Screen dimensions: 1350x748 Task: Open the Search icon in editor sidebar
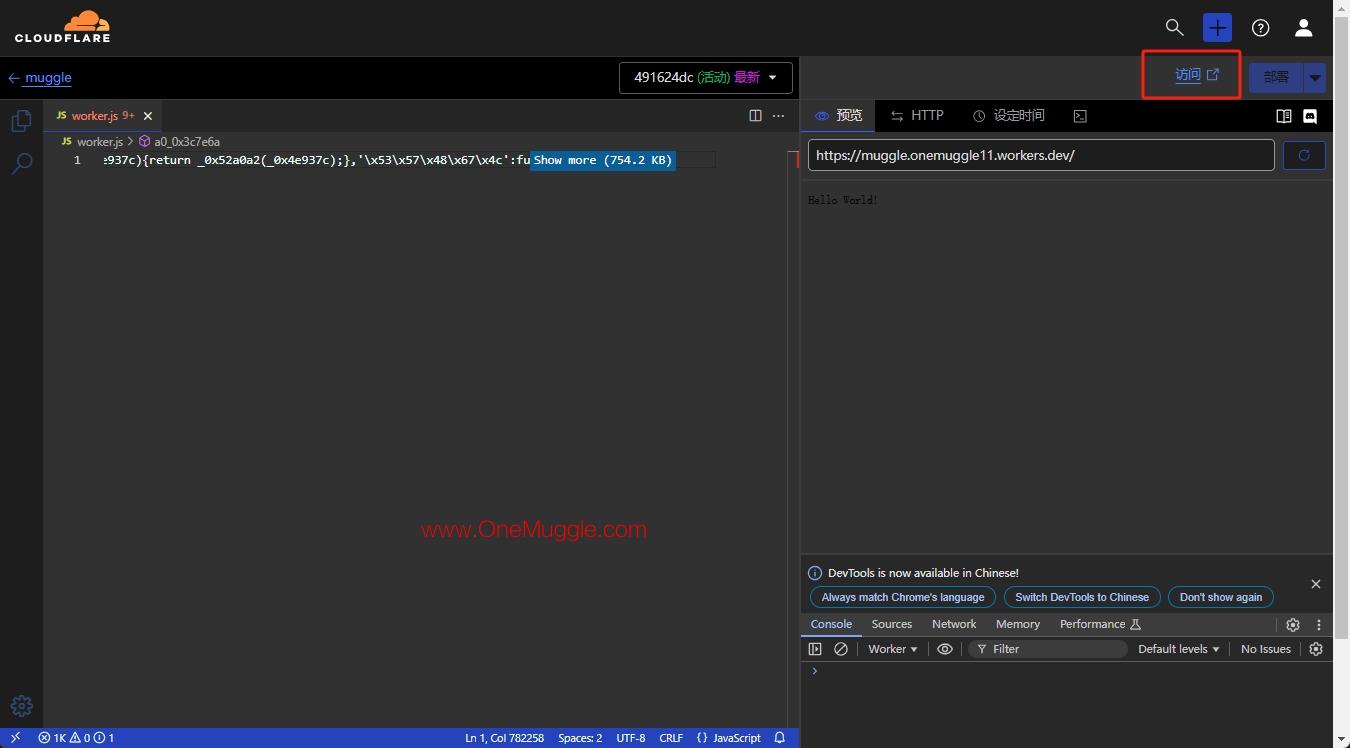[x=21, y=163]
